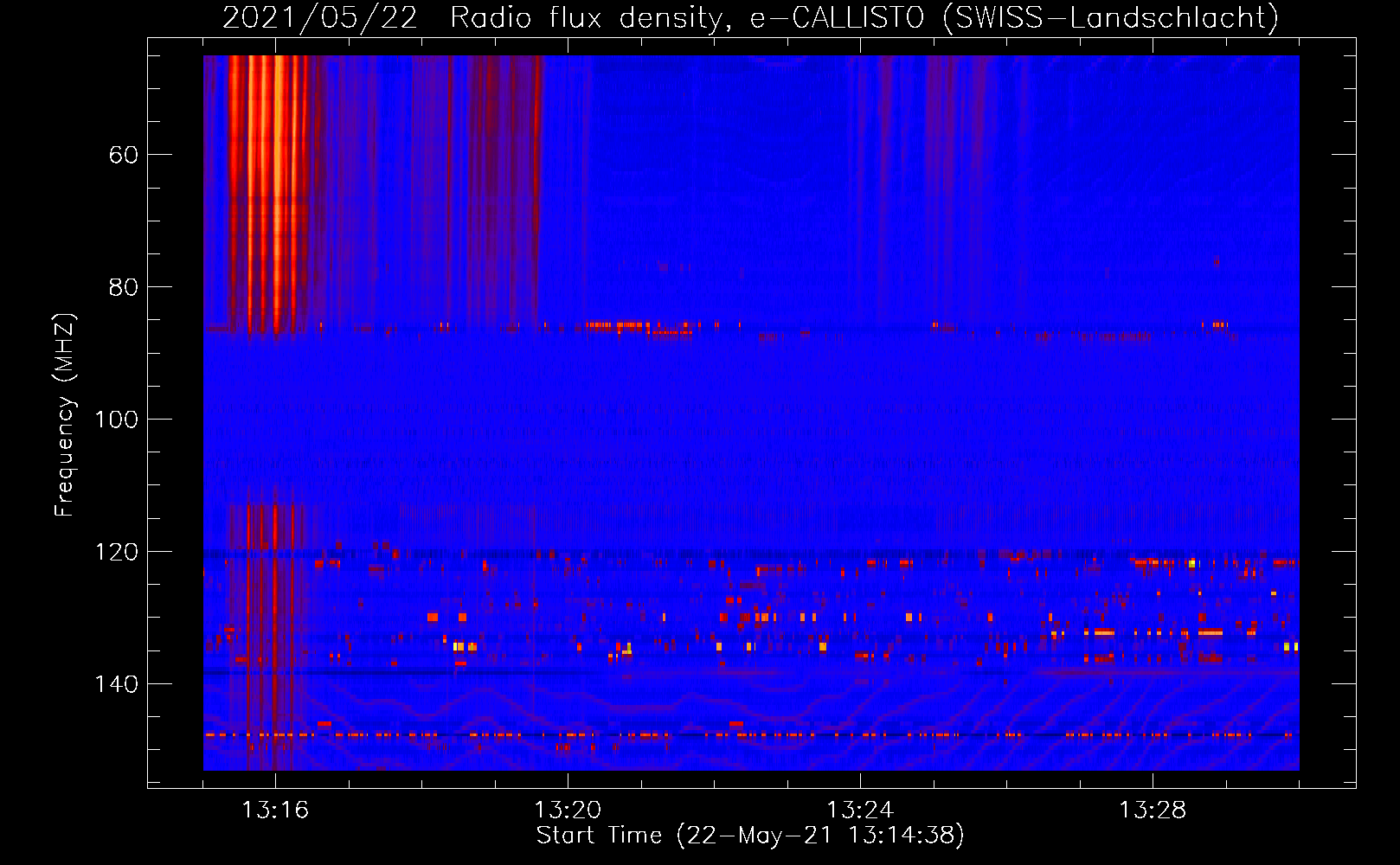The width and height of the screenshot is (1400, 865).
Task: Click the 120 frequency tick label
Action: pyautogui.click(x=115, y=552)
